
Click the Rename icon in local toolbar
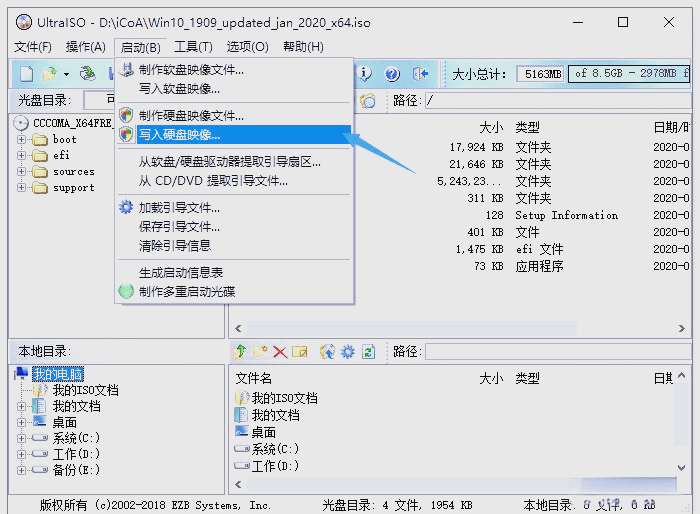pos(300,352)
